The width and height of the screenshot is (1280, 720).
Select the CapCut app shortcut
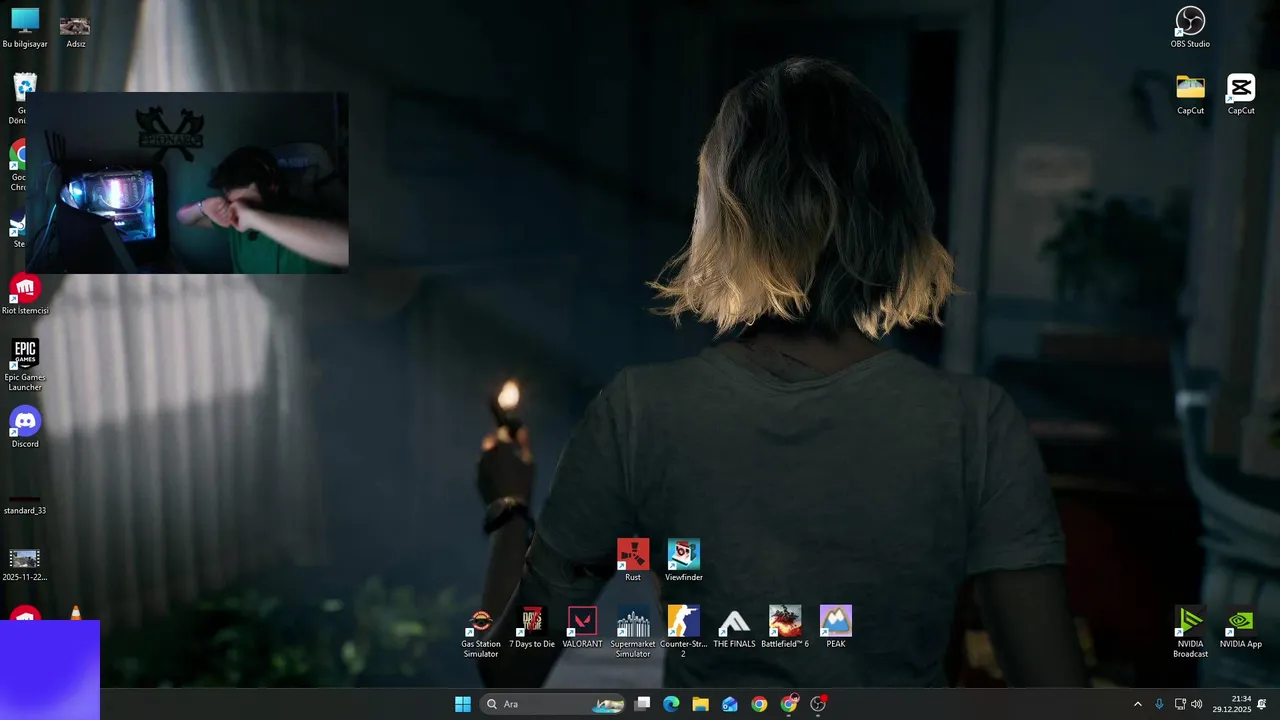point(1241,95)
